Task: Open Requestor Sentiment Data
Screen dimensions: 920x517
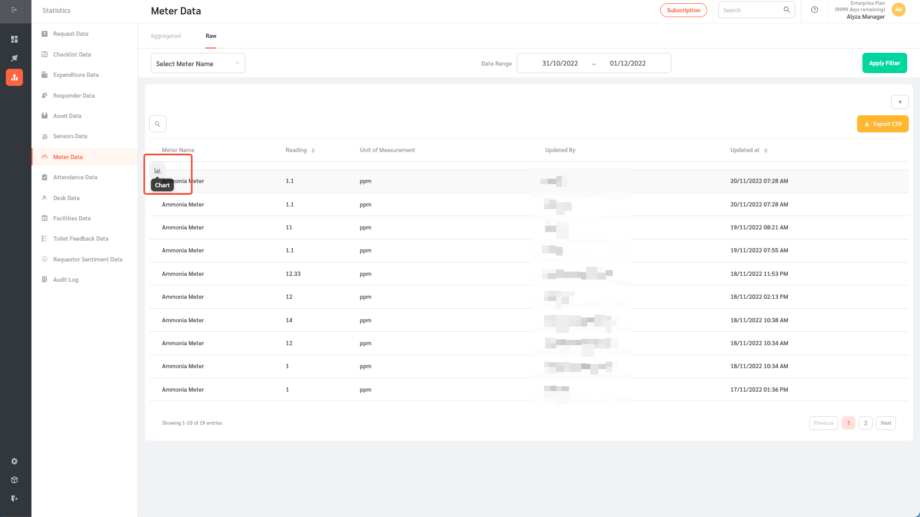Action: (87, 259)
